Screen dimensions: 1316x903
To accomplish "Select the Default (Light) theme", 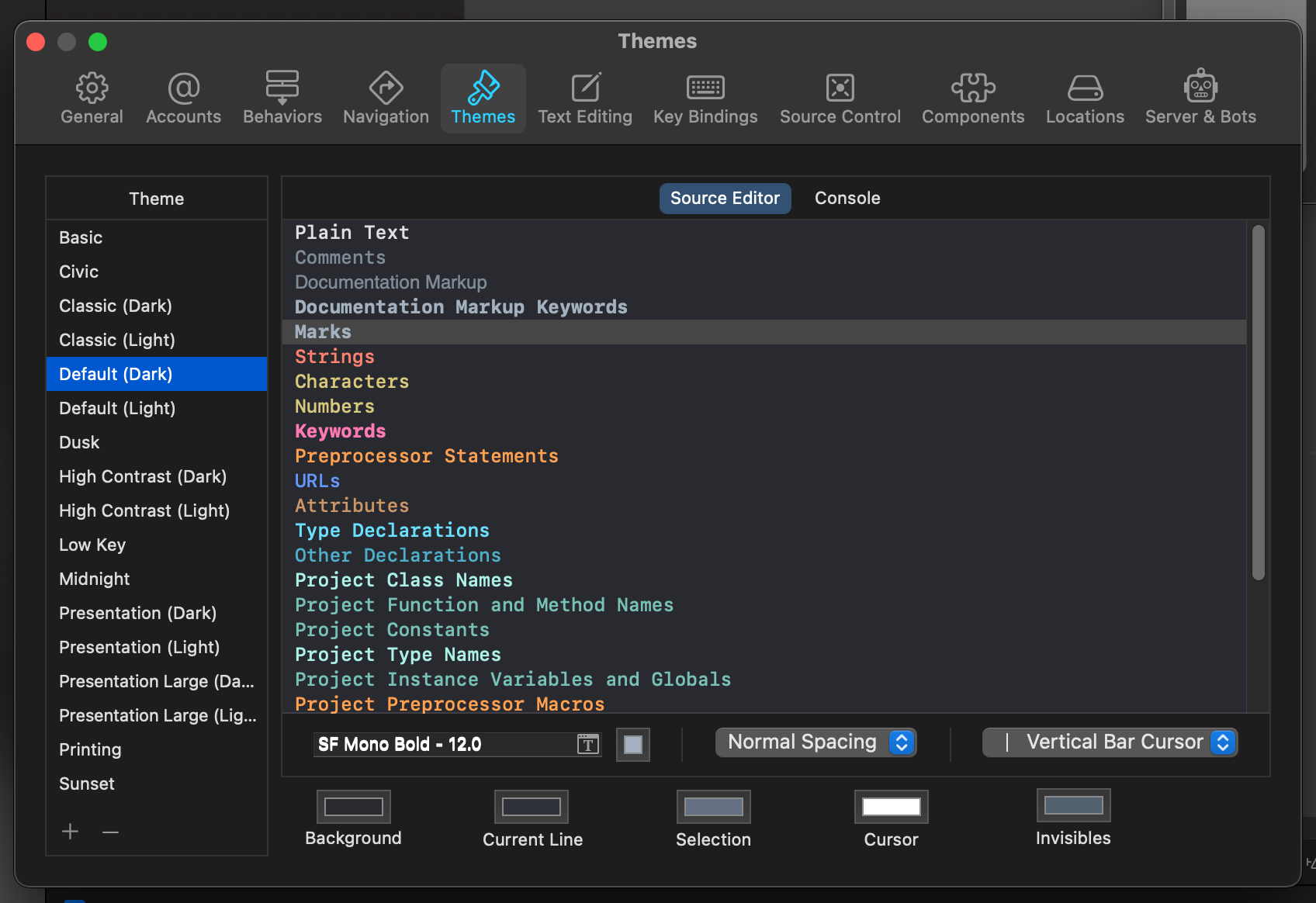I will (157, 408).
